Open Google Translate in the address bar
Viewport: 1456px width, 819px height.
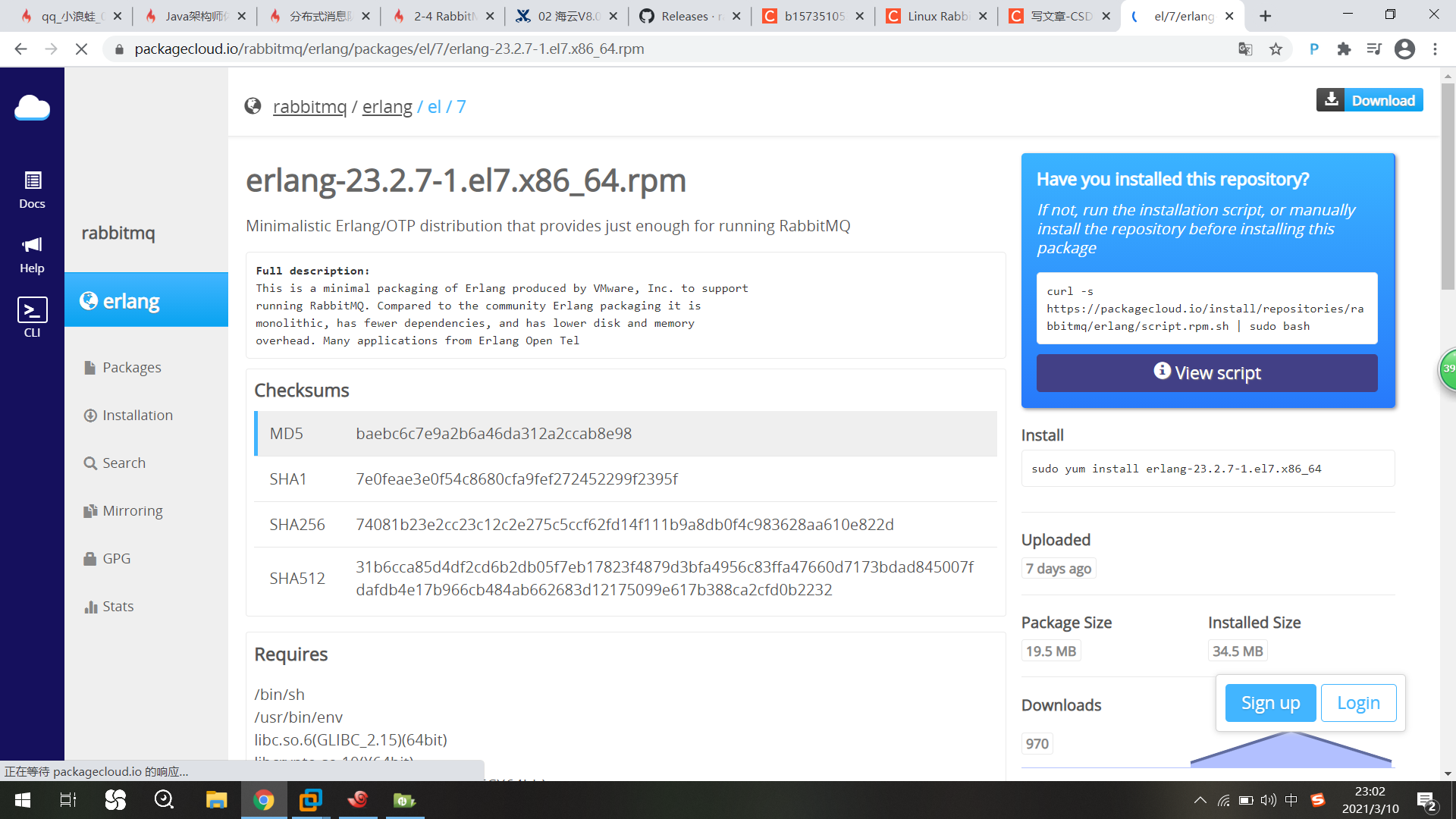1244,49
